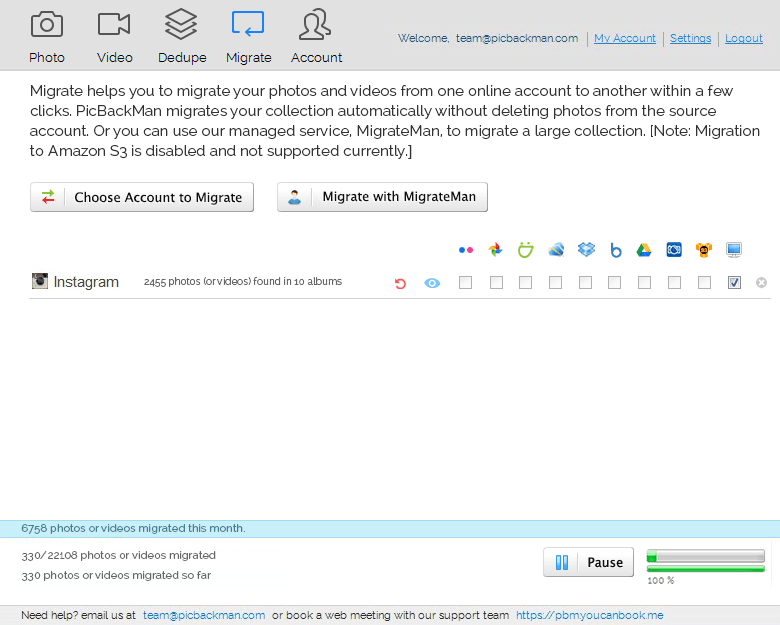The height and width of the screenshot is (625, 780).
Task: Click the local computer monitor icon
Action: click(x=734, y=249)
